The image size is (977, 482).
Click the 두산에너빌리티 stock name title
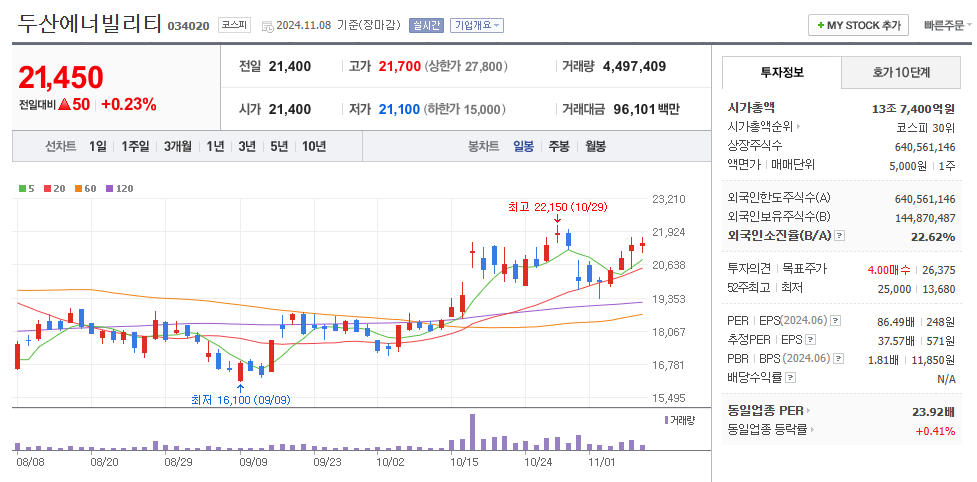90,24
